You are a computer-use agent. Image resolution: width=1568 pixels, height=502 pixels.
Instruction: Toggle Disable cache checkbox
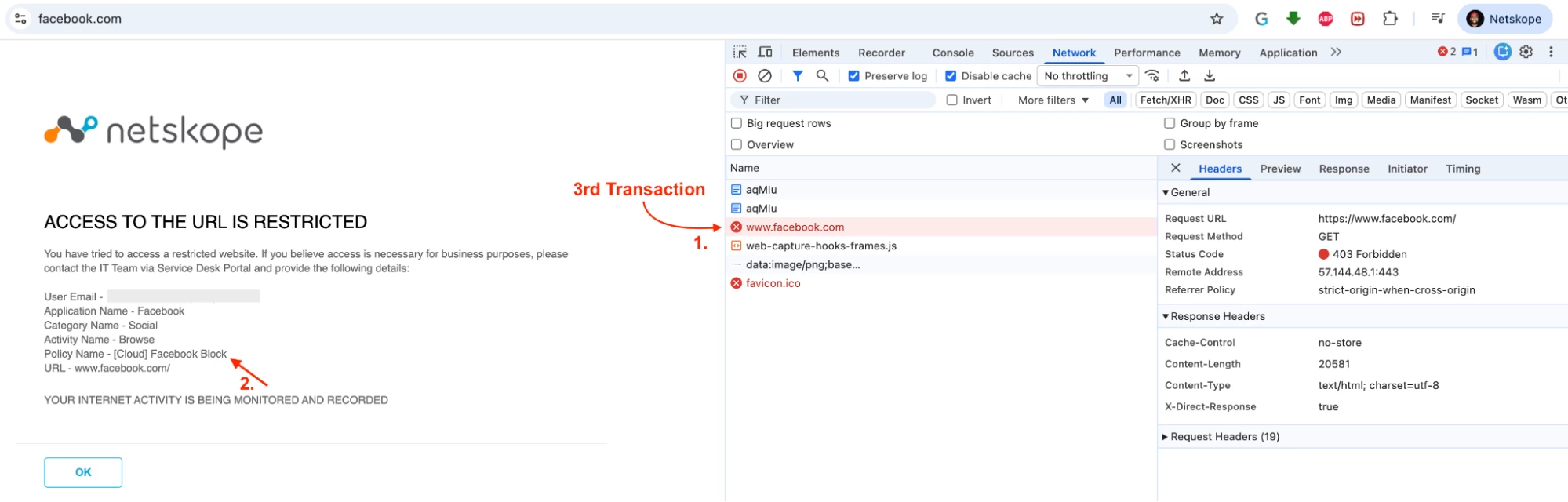click(951, 76)
